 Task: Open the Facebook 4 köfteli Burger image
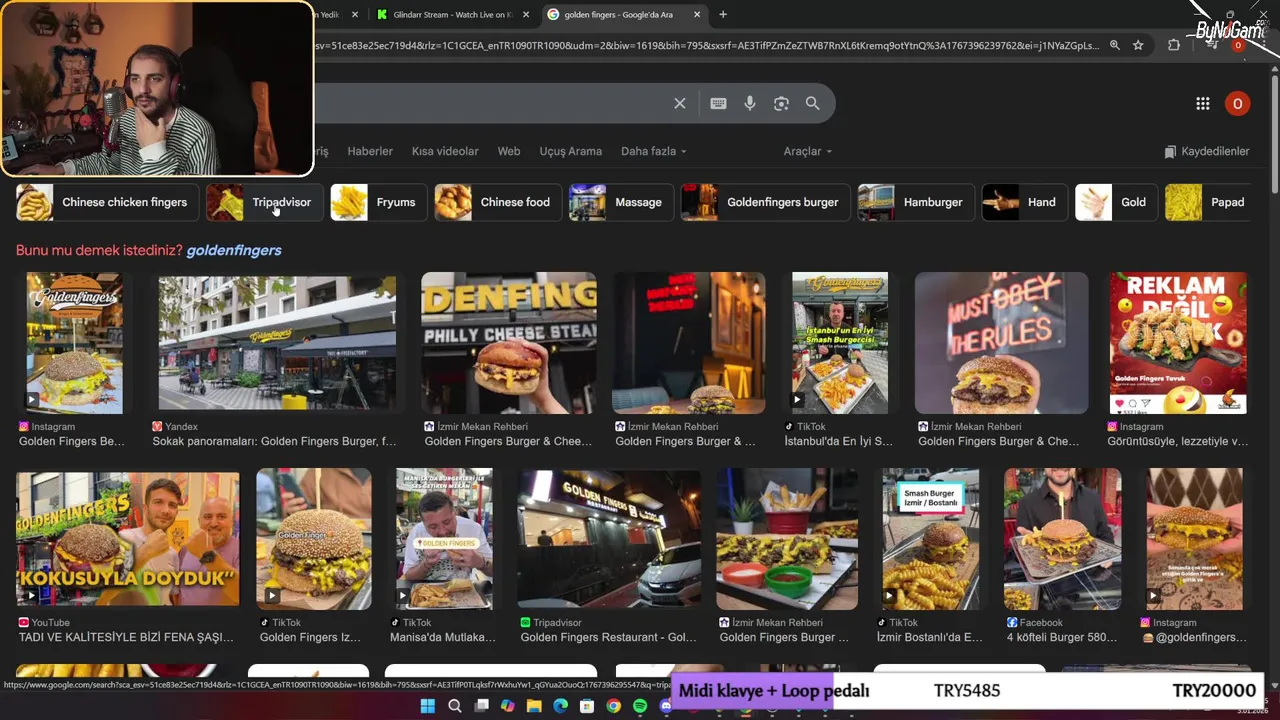pos(1062,539)
